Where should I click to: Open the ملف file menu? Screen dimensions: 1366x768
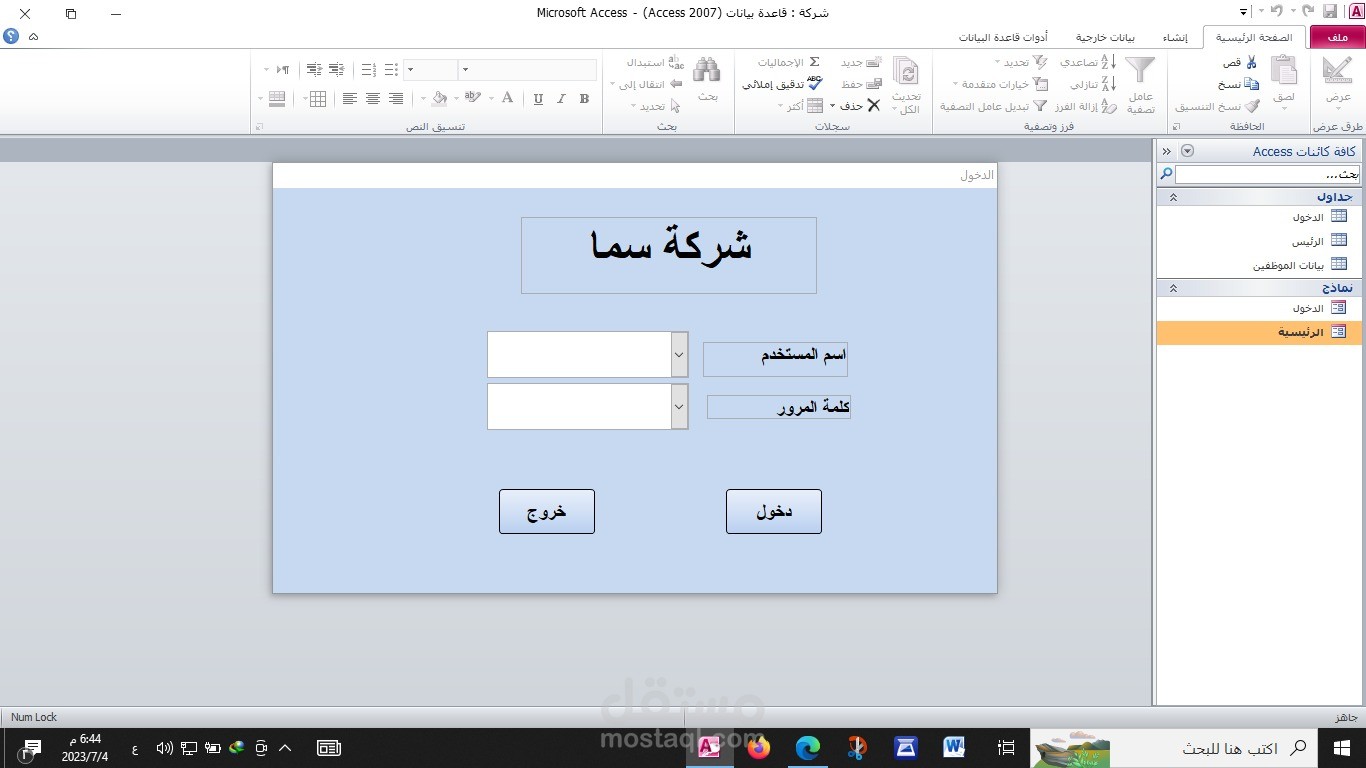(1337, 37)
